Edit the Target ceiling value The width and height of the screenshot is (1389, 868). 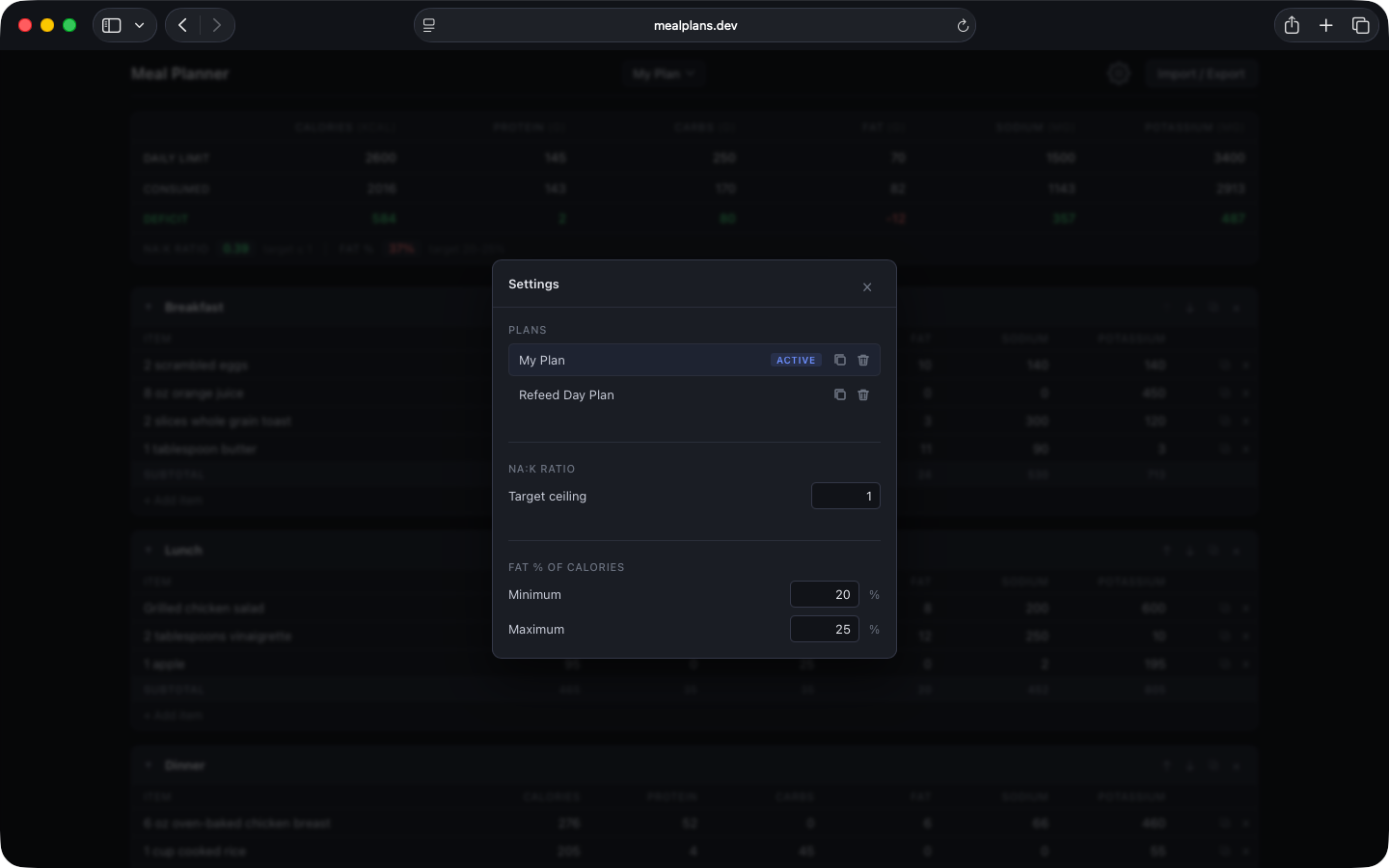[845, 496]
